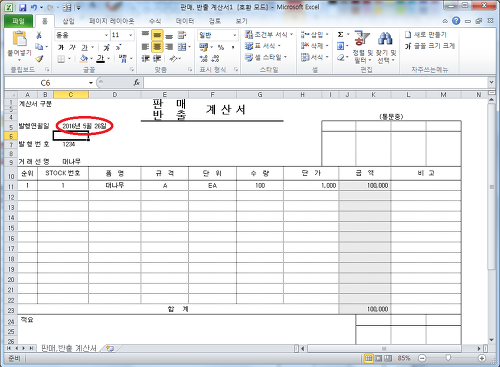Click the Align Text Left icon
Viewport: 500px width, 367px height.
pyautogui.click(x=145, y=47)
